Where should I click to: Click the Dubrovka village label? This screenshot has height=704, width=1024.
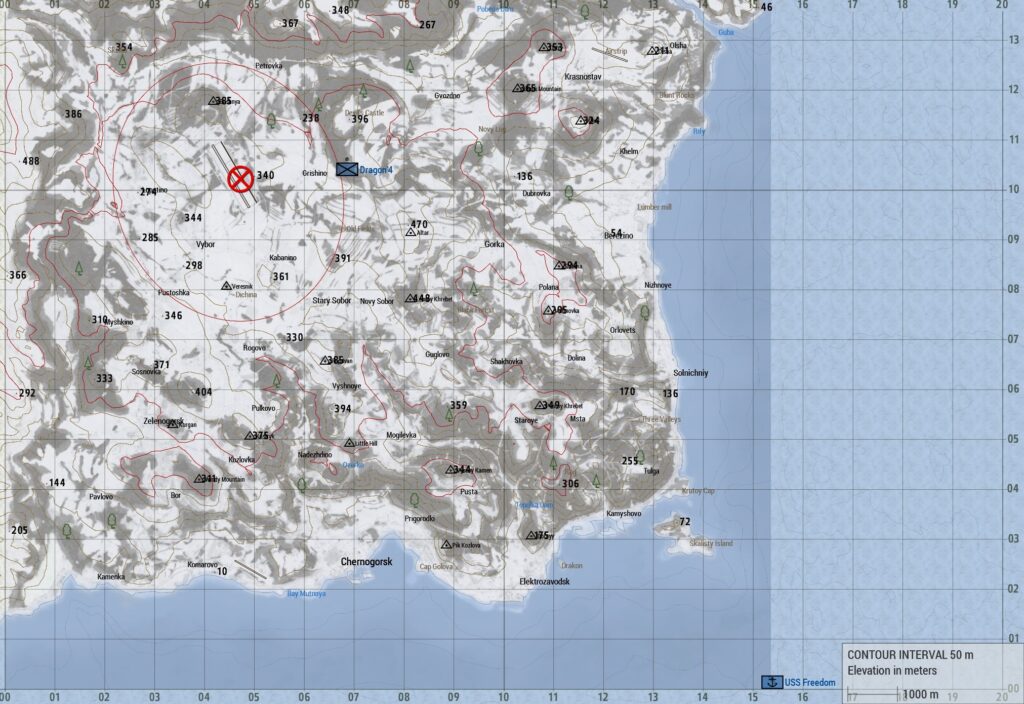pyautogui.click(x=536, y=193)
